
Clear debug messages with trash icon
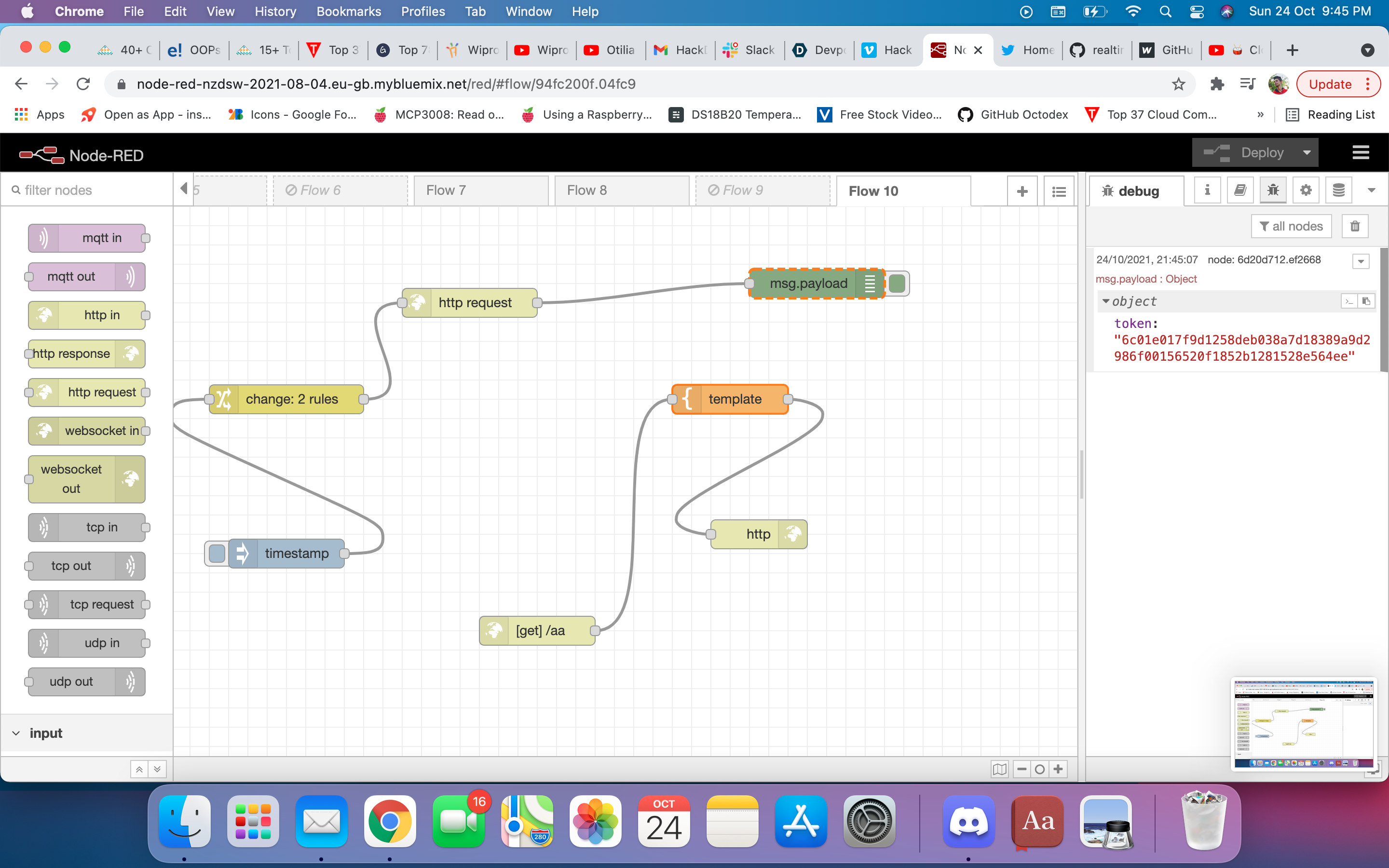point(1355,226)
